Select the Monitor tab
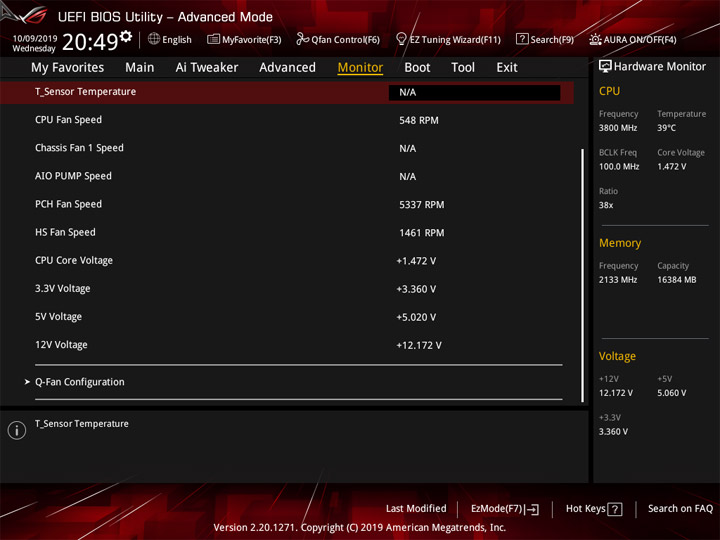The image size is (720, 540). pyautogui.click(x=360, y=68)
